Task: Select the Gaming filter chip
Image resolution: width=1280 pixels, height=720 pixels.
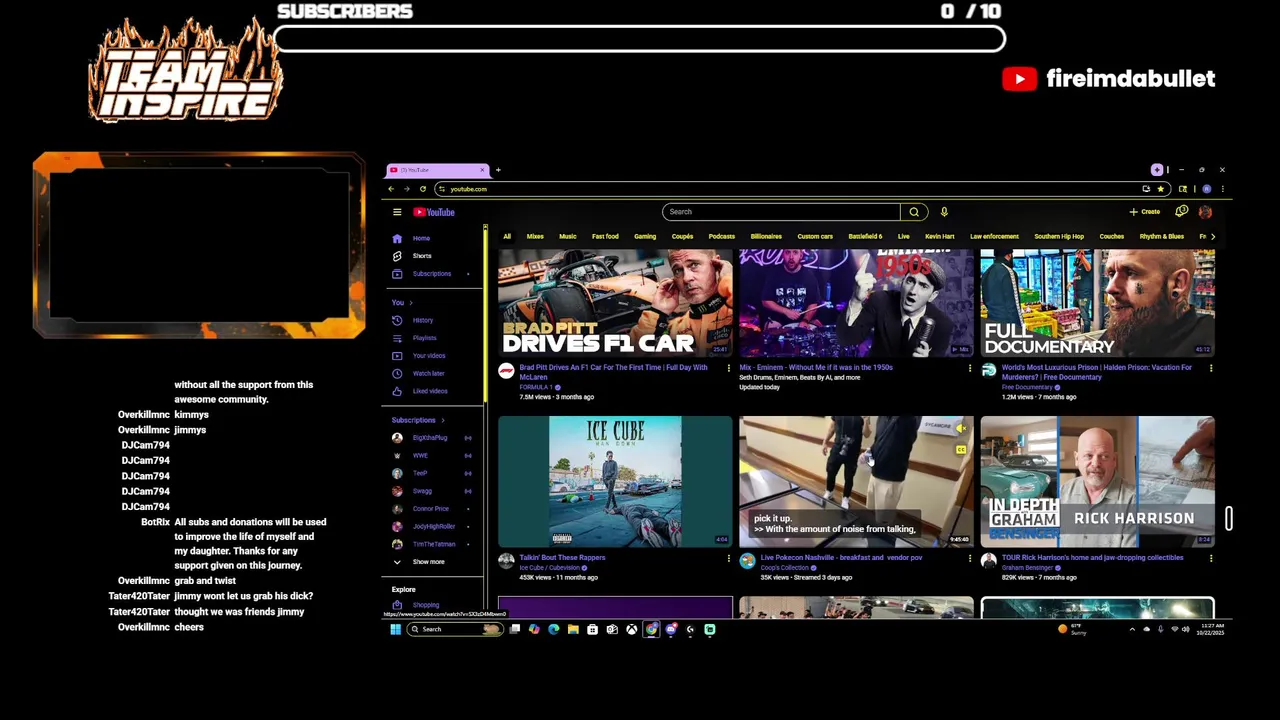Action: 645,237
